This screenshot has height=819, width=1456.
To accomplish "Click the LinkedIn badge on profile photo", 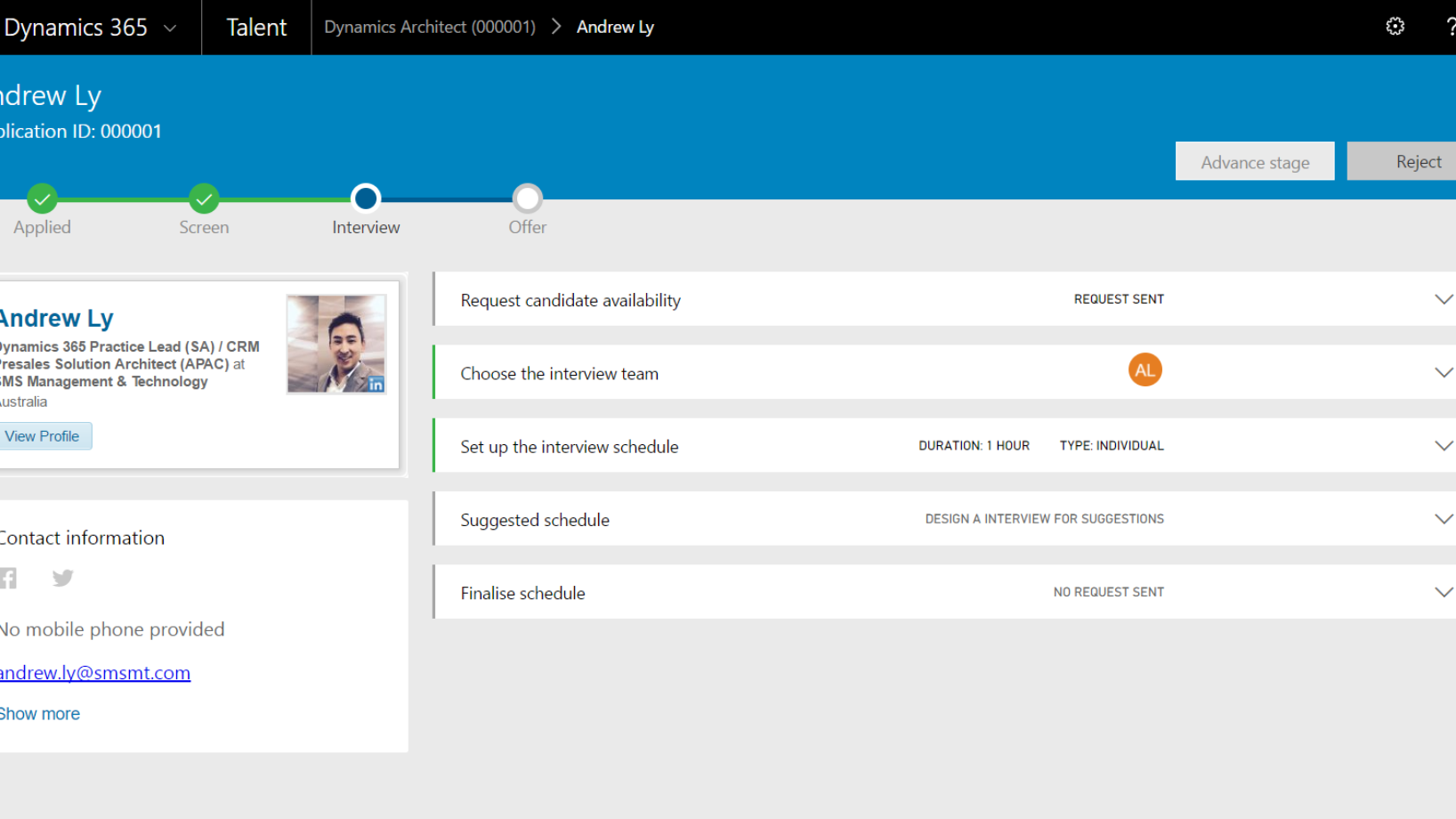I will click(x=376, y=385).
